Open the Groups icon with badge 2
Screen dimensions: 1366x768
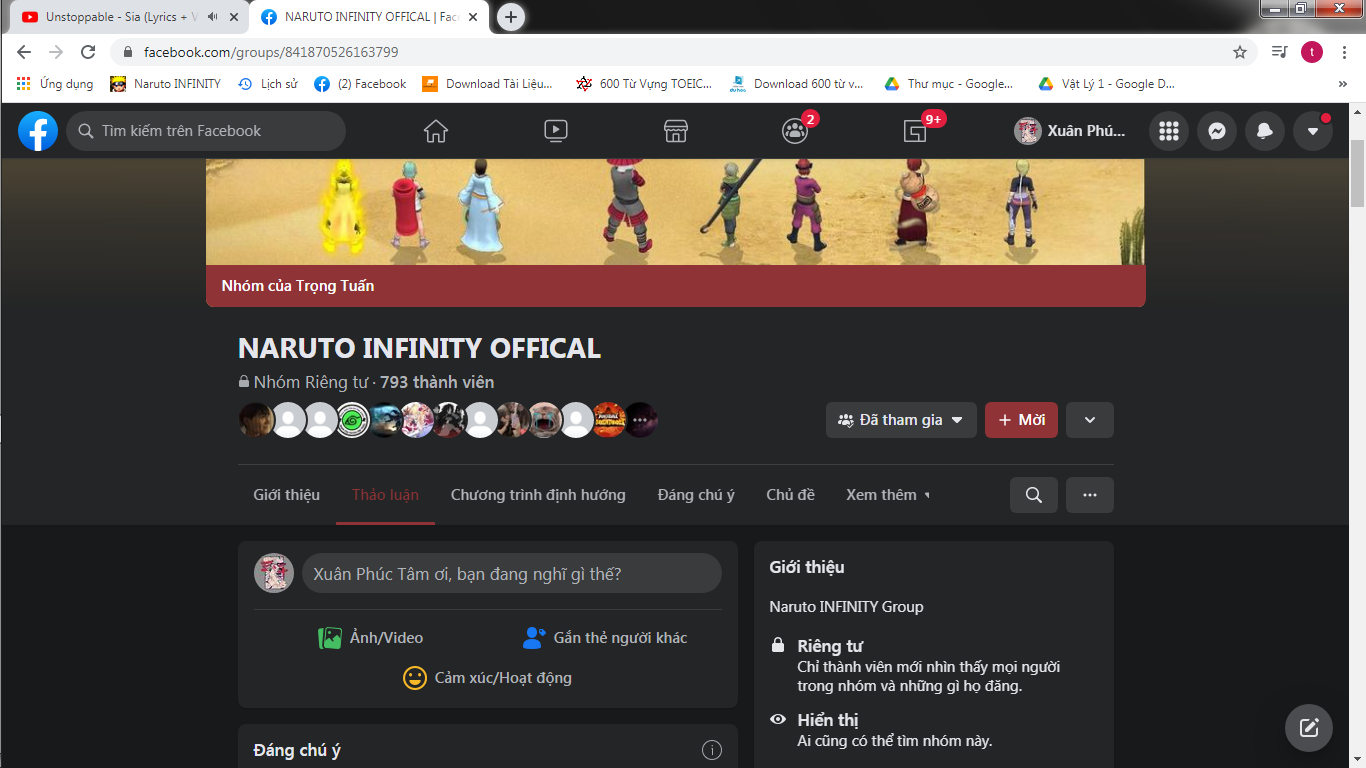pos(796,131)
